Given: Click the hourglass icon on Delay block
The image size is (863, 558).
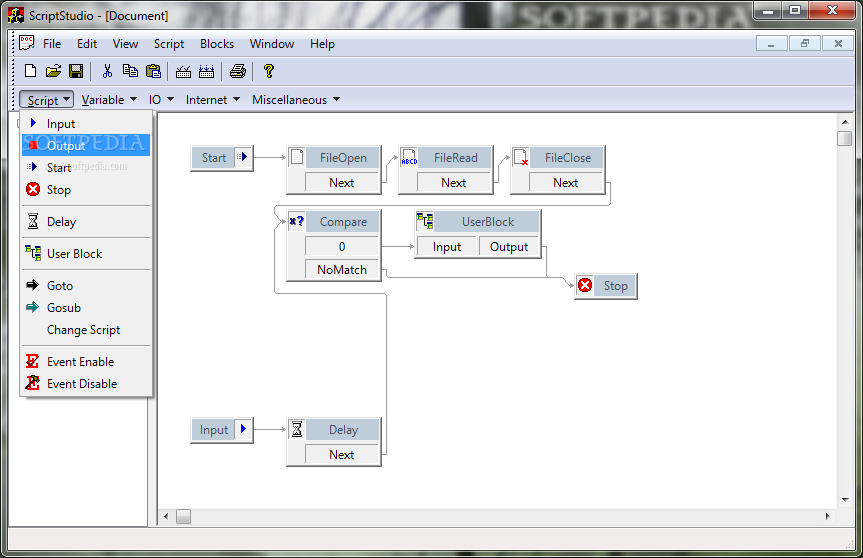Looking at the screenshot, I should 297,429.
